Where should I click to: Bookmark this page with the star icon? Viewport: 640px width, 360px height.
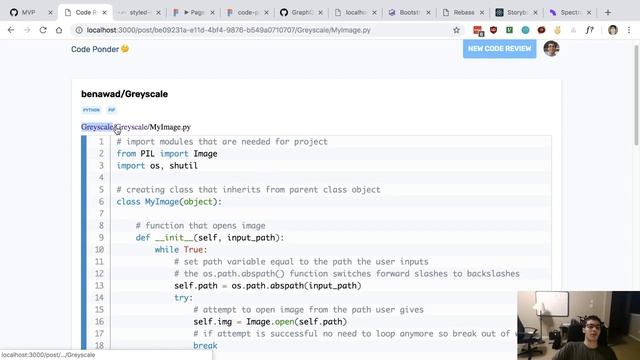pos(456,30)
